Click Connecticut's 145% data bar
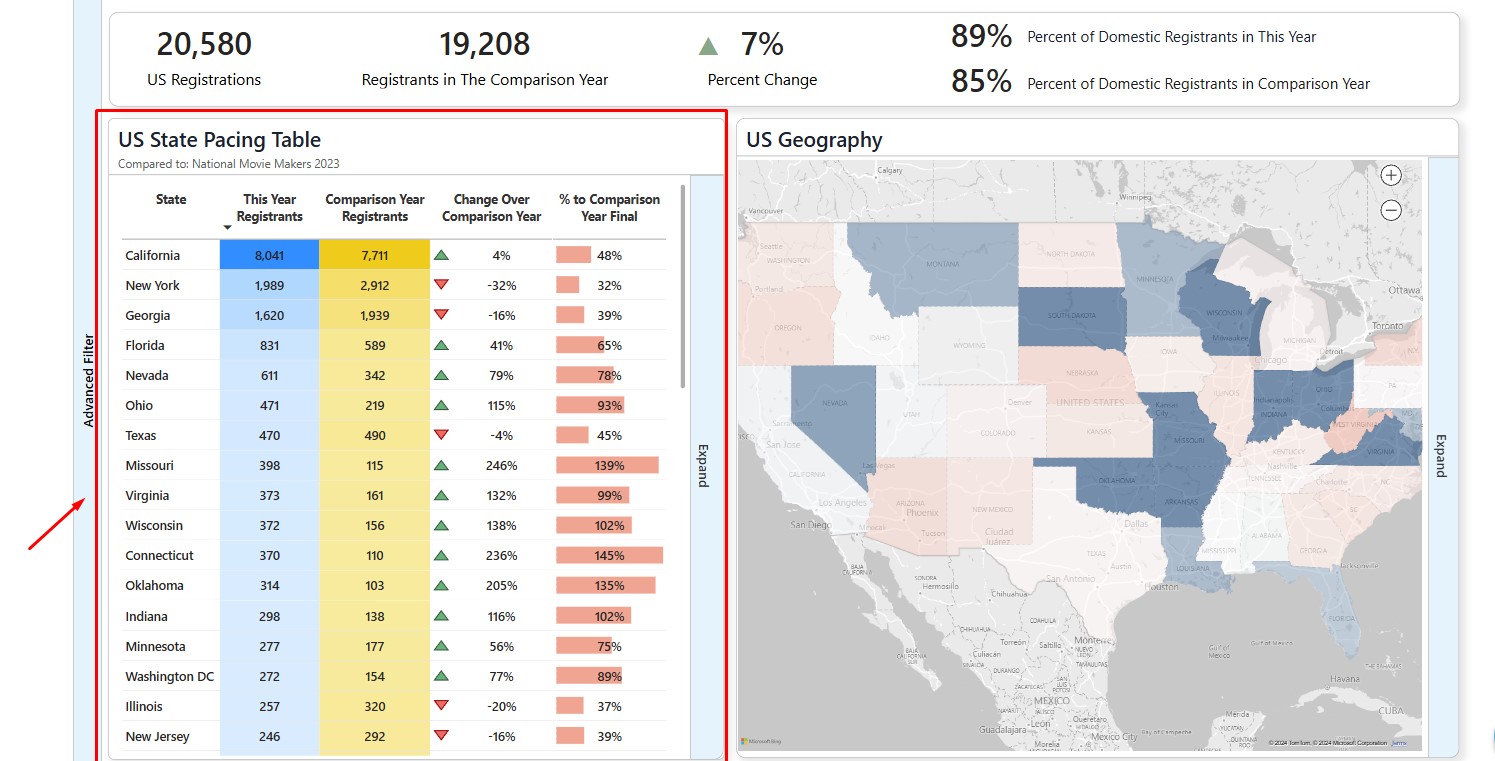The height and width of the screenshot is (761, 1495). [x=609, y=555]
